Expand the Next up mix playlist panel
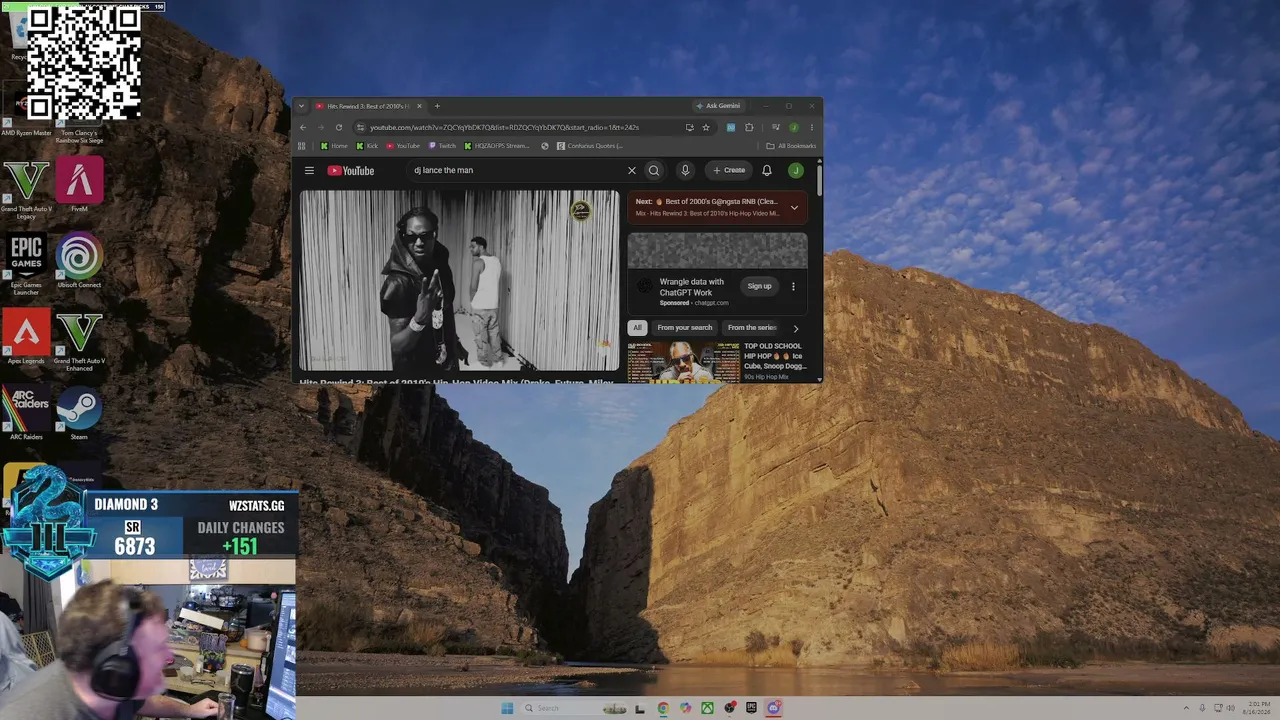The height and width of the screenshot is (720, 1280). pyautogui.click(x=794, y=208)
